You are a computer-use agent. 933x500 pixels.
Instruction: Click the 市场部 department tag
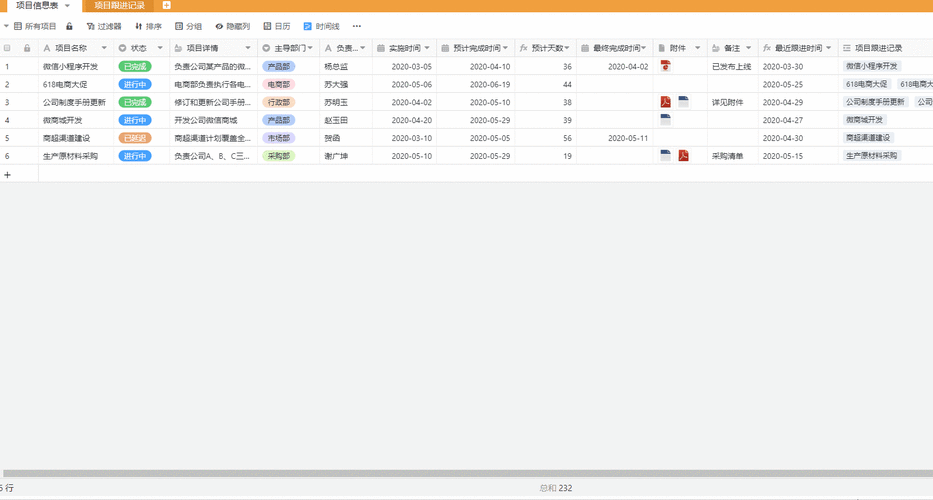coord(278,138)
